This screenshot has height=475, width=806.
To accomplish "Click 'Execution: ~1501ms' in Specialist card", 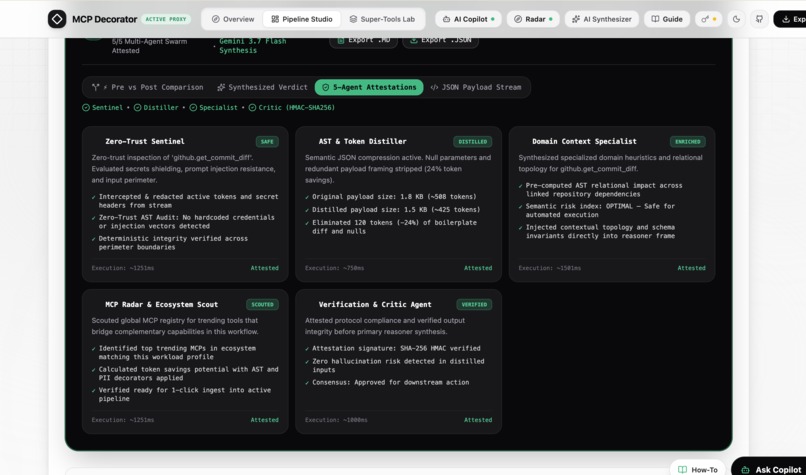I will coord(549,268).
